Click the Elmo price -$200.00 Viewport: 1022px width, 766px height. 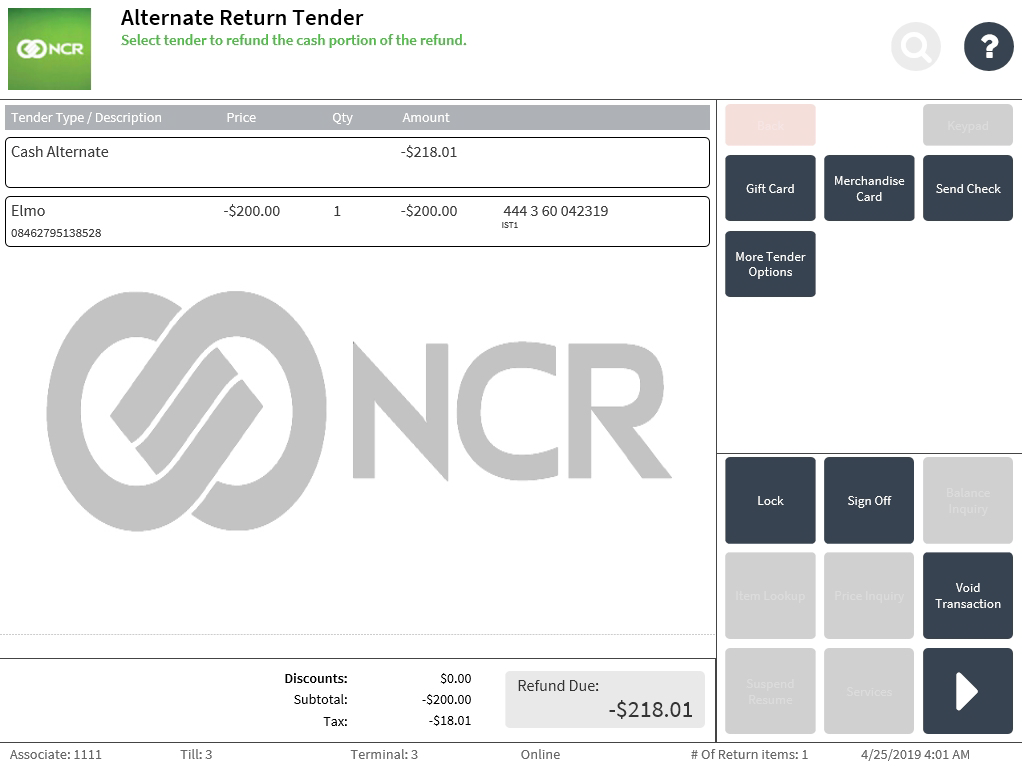[252, 211]
